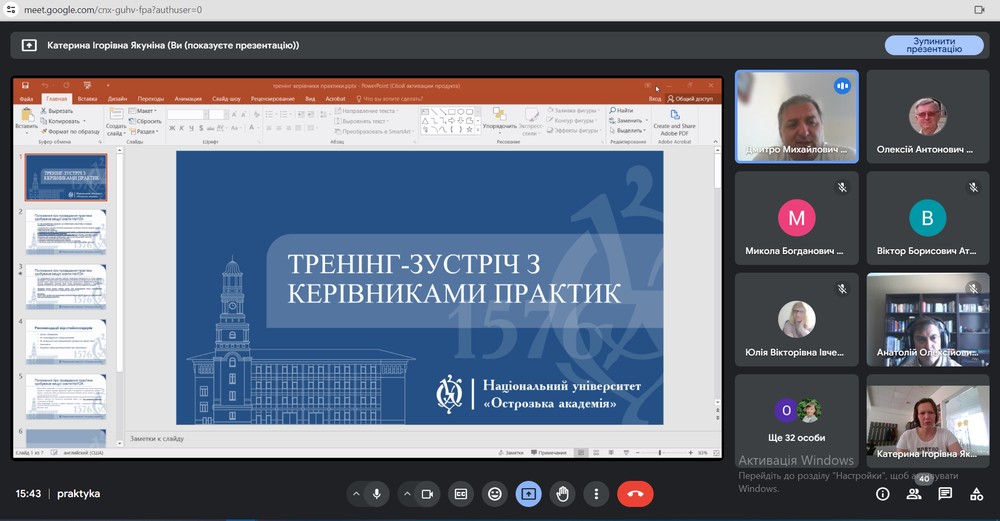Open site info icon in address bar
Viewport: 1000px width, 521px height.
(10, 10)
